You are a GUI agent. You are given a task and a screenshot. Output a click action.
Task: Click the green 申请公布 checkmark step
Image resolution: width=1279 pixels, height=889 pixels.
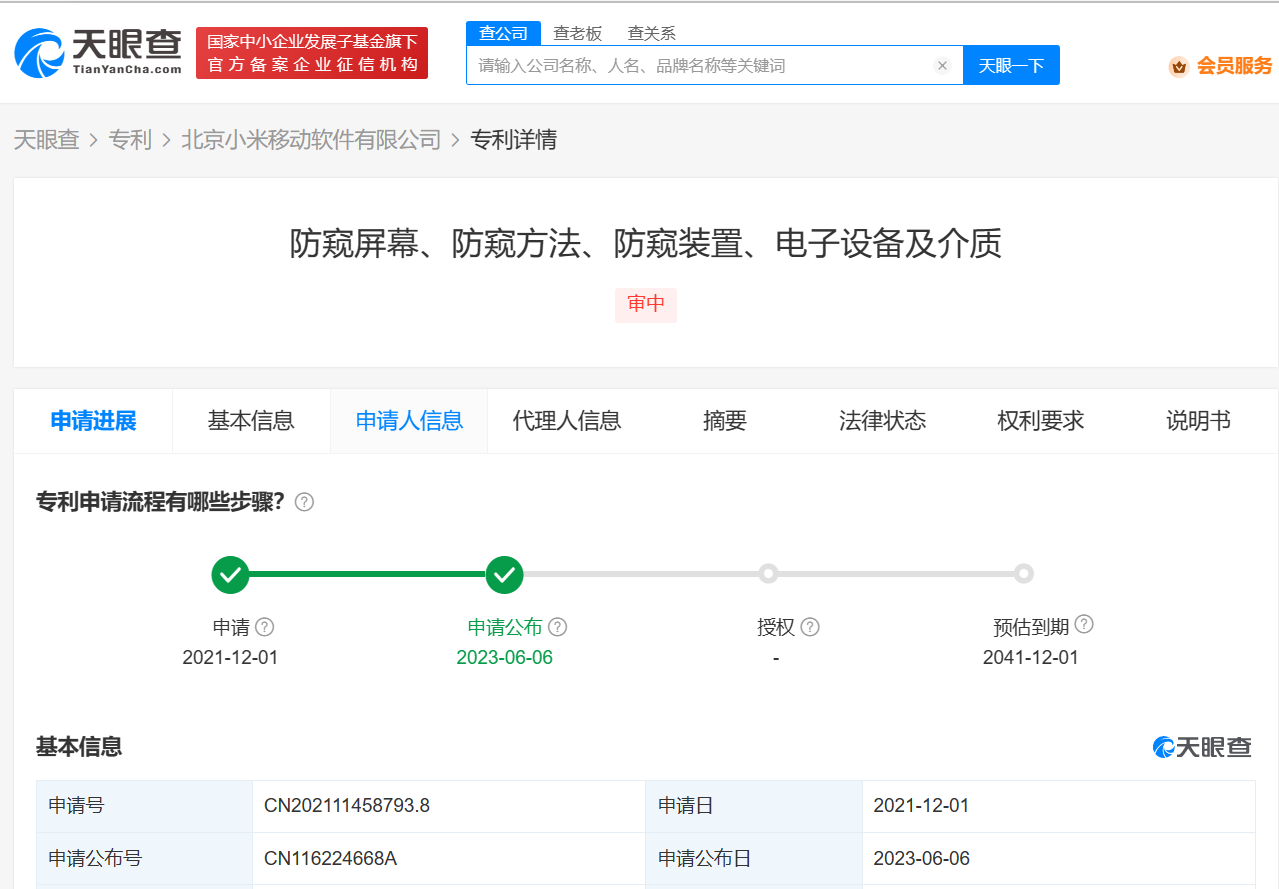(505, 574)
